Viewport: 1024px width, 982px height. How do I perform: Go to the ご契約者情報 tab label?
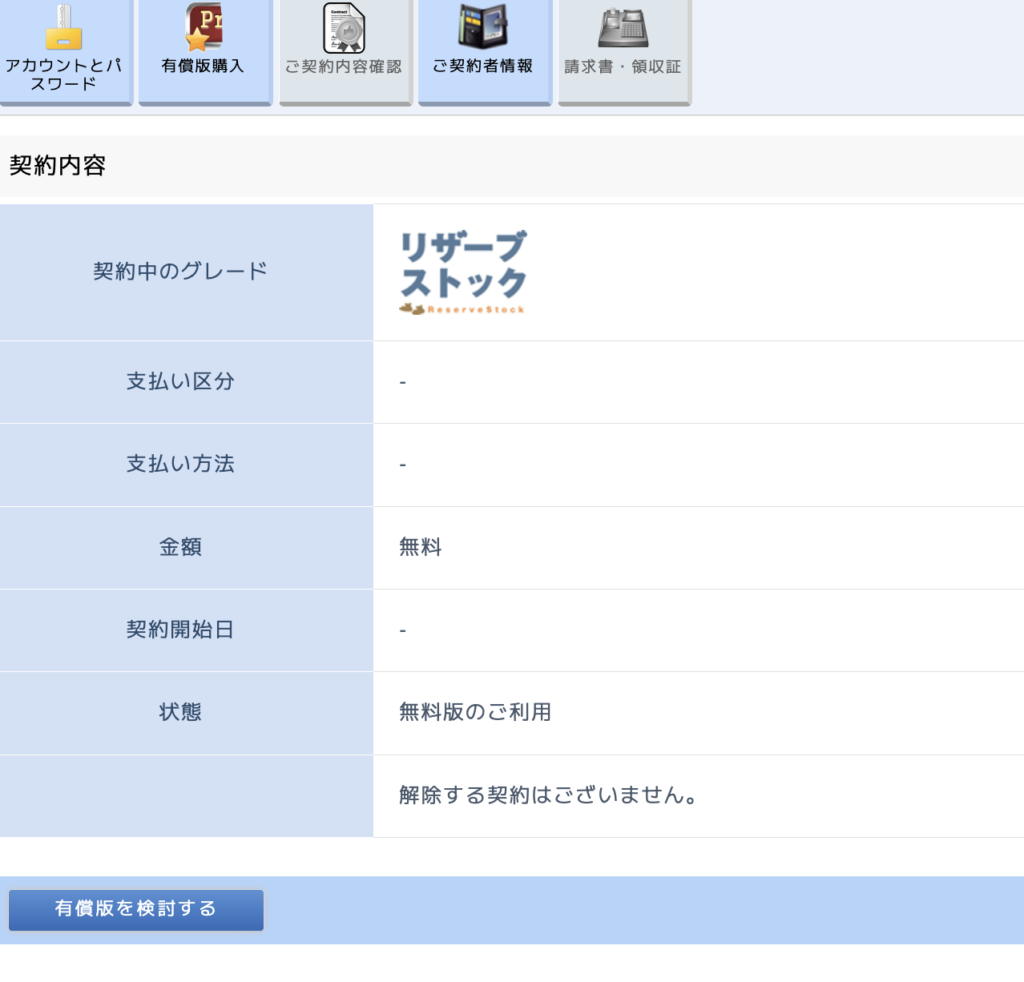click(x=483, y=66)
